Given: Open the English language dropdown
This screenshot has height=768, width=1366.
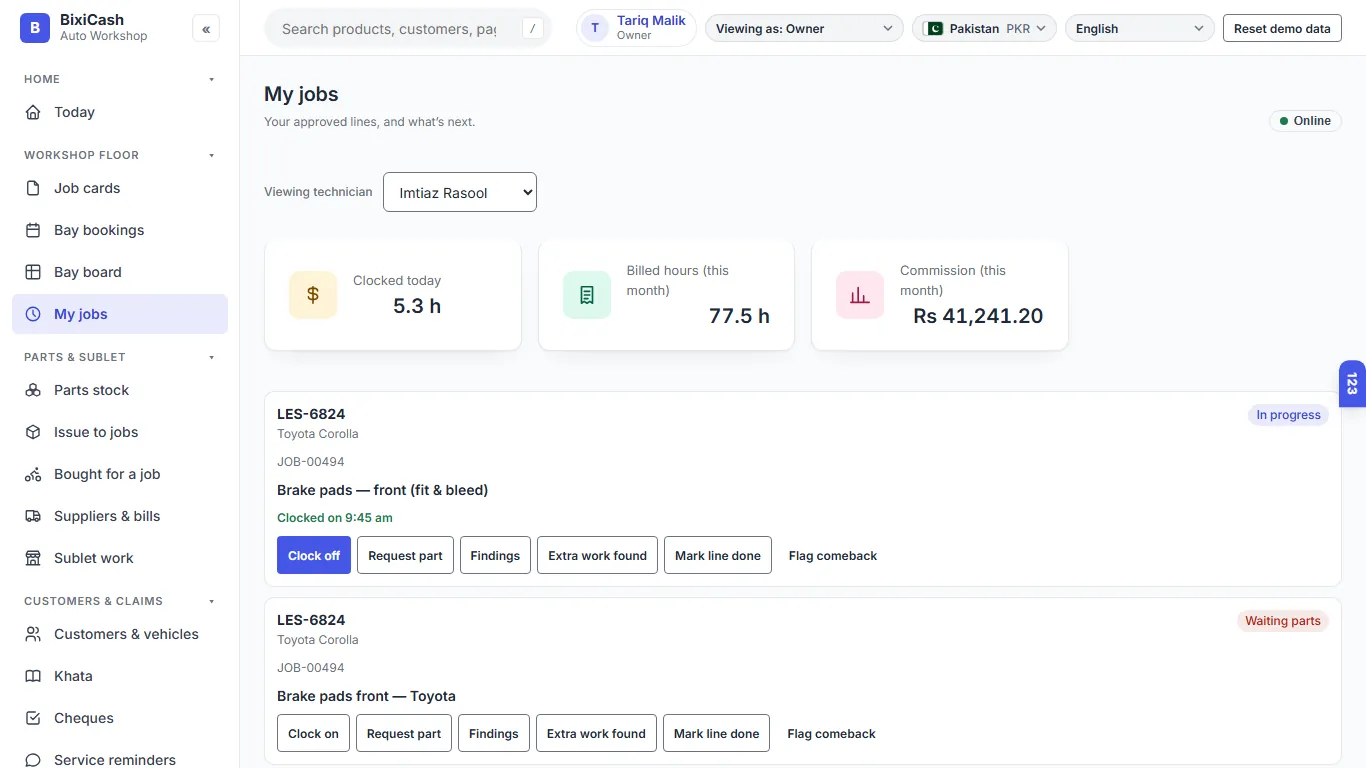Looking at the screenshot, I should coord(1140,29).
